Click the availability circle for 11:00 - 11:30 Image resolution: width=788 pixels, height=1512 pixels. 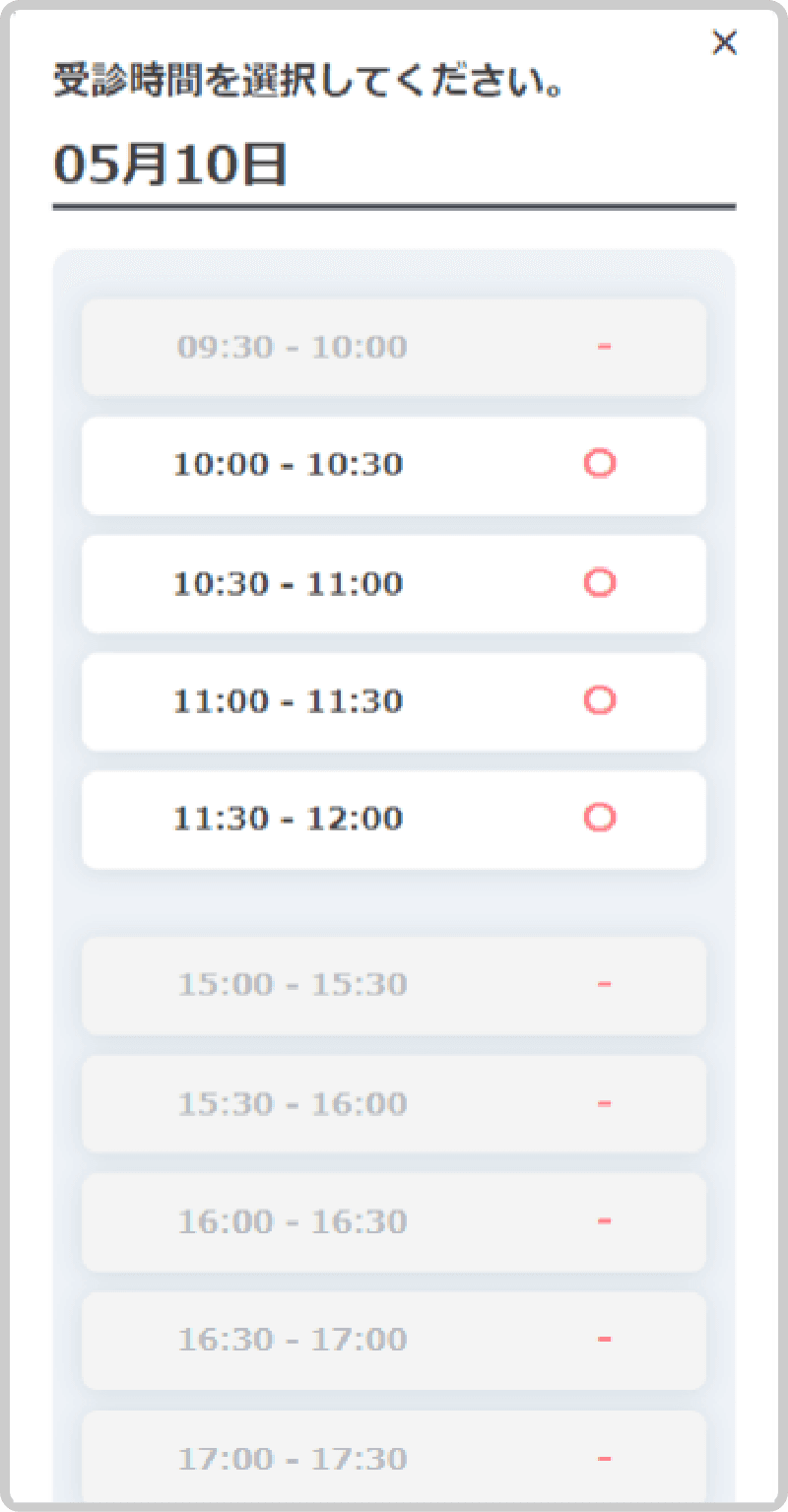pos(600,700)
